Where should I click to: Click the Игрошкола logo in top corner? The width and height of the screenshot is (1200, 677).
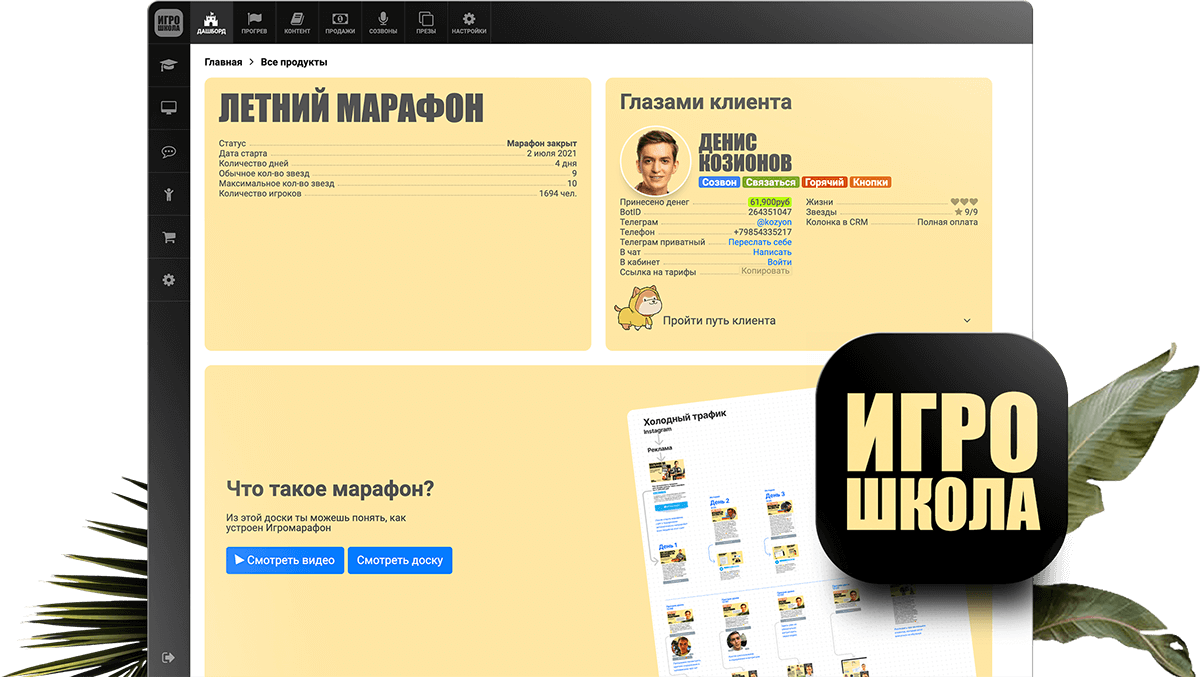(168, 23)
